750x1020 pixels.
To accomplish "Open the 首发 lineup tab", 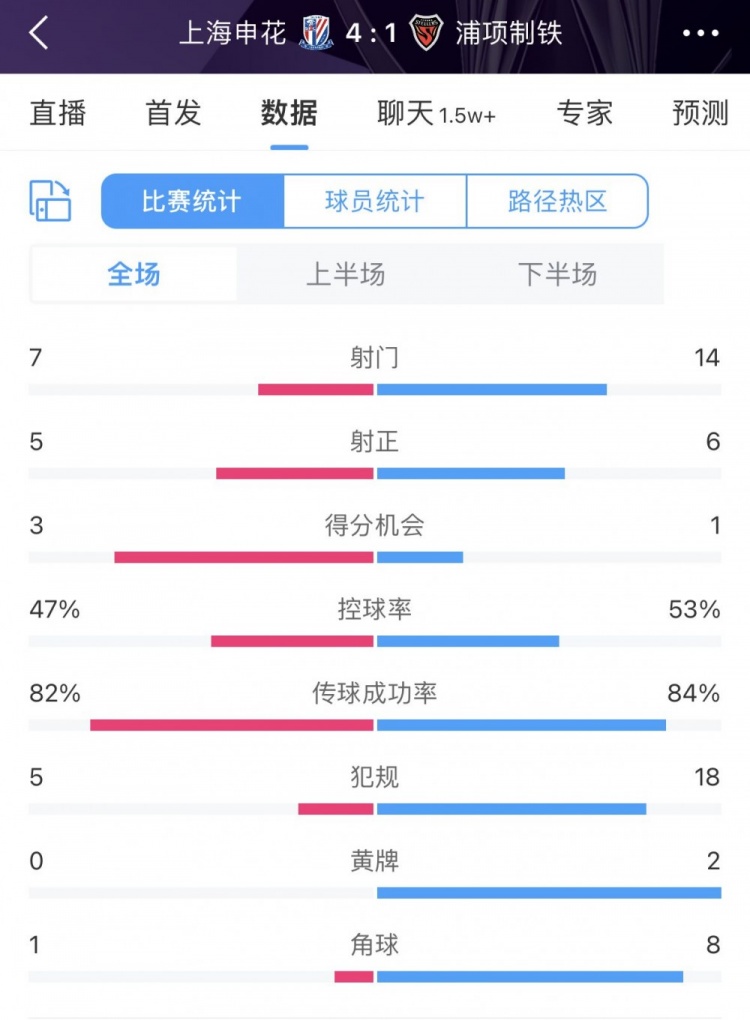I will point(174,113).
